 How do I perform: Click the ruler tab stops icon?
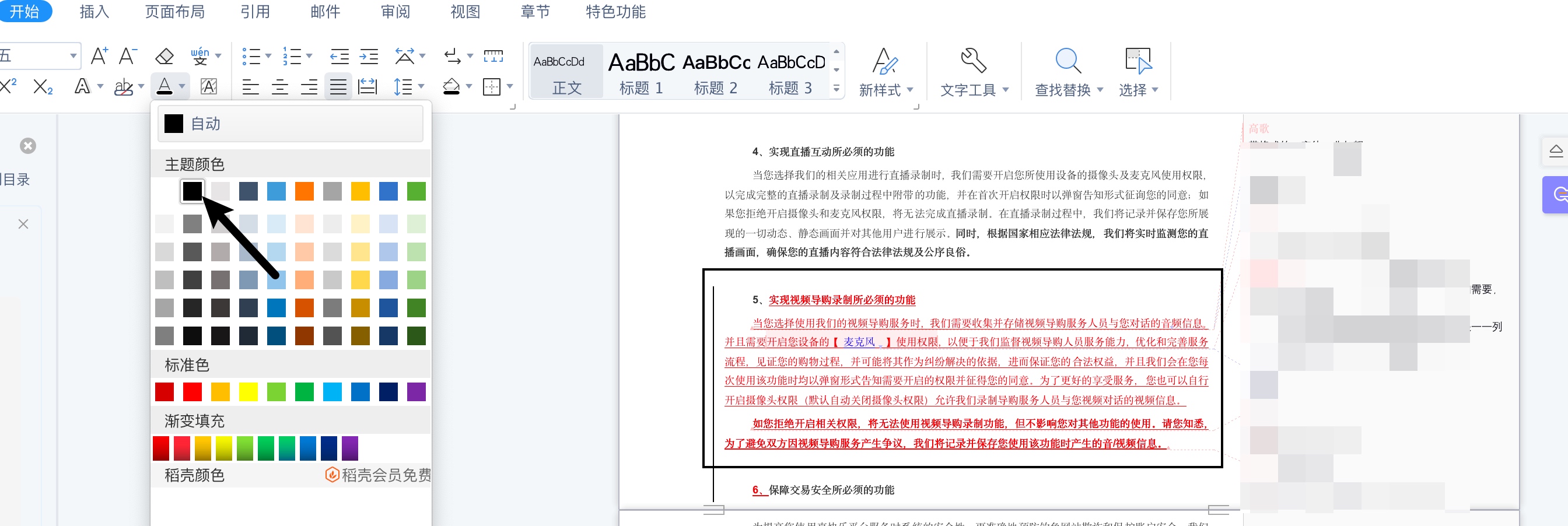(x=493, y=57)
